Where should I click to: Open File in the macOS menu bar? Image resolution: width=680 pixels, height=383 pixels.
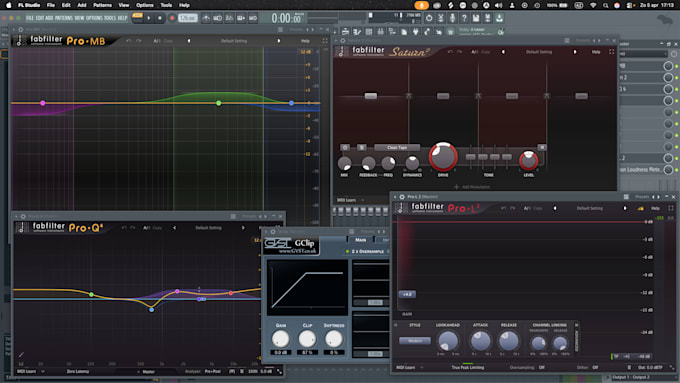51,5
